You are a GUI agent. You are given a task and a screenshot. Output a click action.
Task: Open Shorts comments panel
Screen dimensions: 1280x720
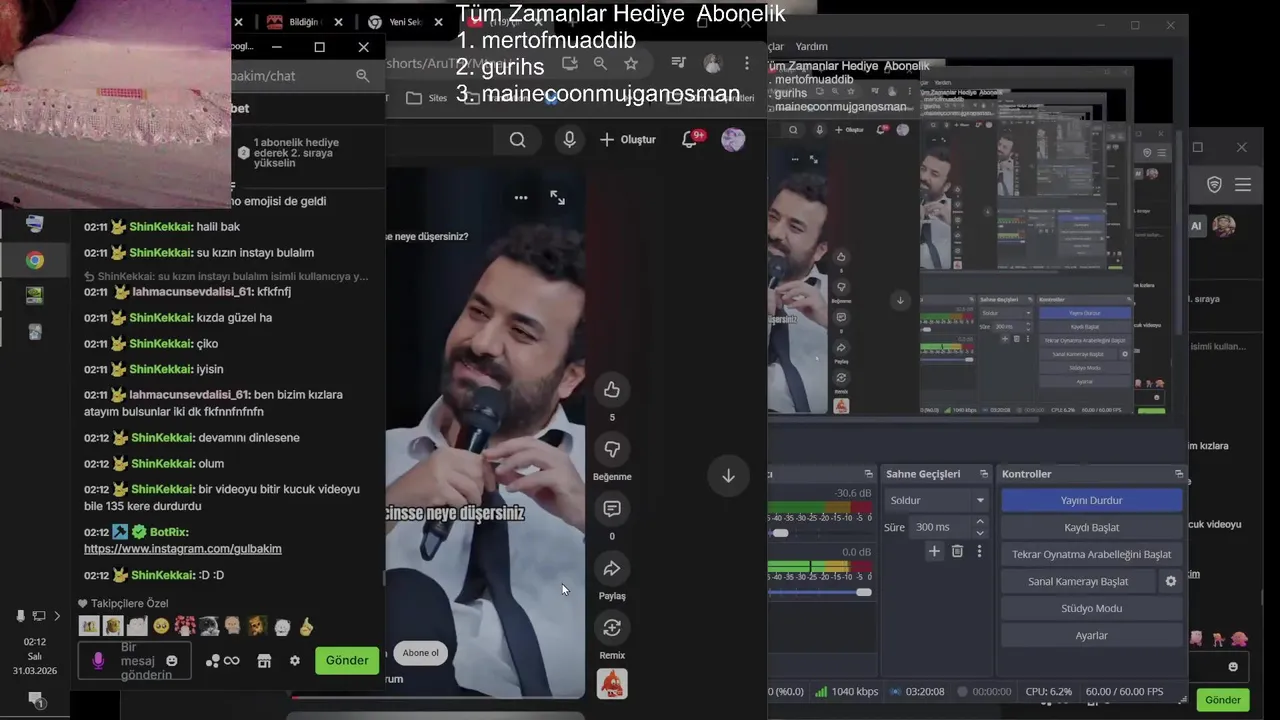click(x=612, y=509)
